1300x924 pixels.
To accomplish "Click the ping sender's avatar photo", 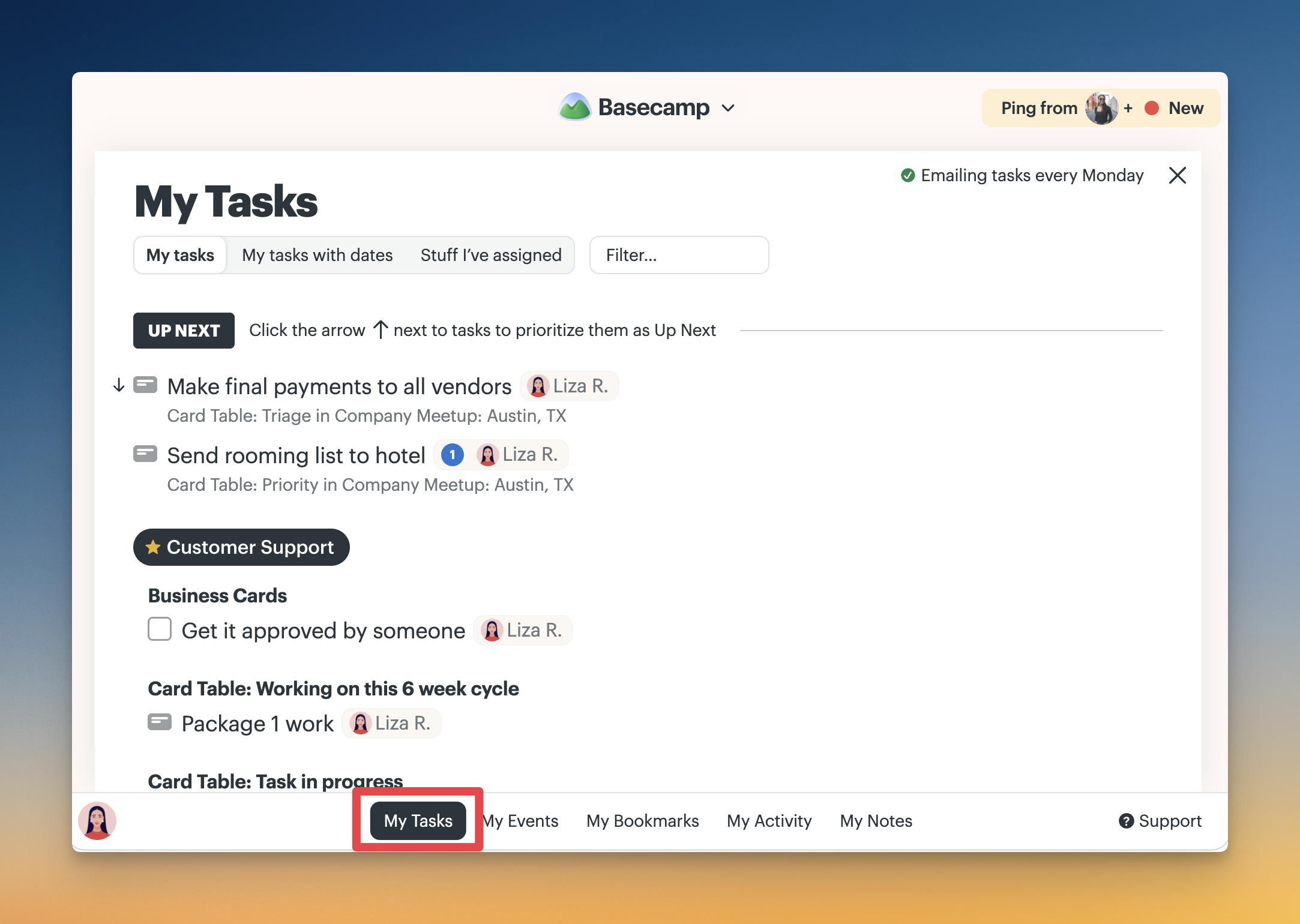I will (x=1101, y=108).
